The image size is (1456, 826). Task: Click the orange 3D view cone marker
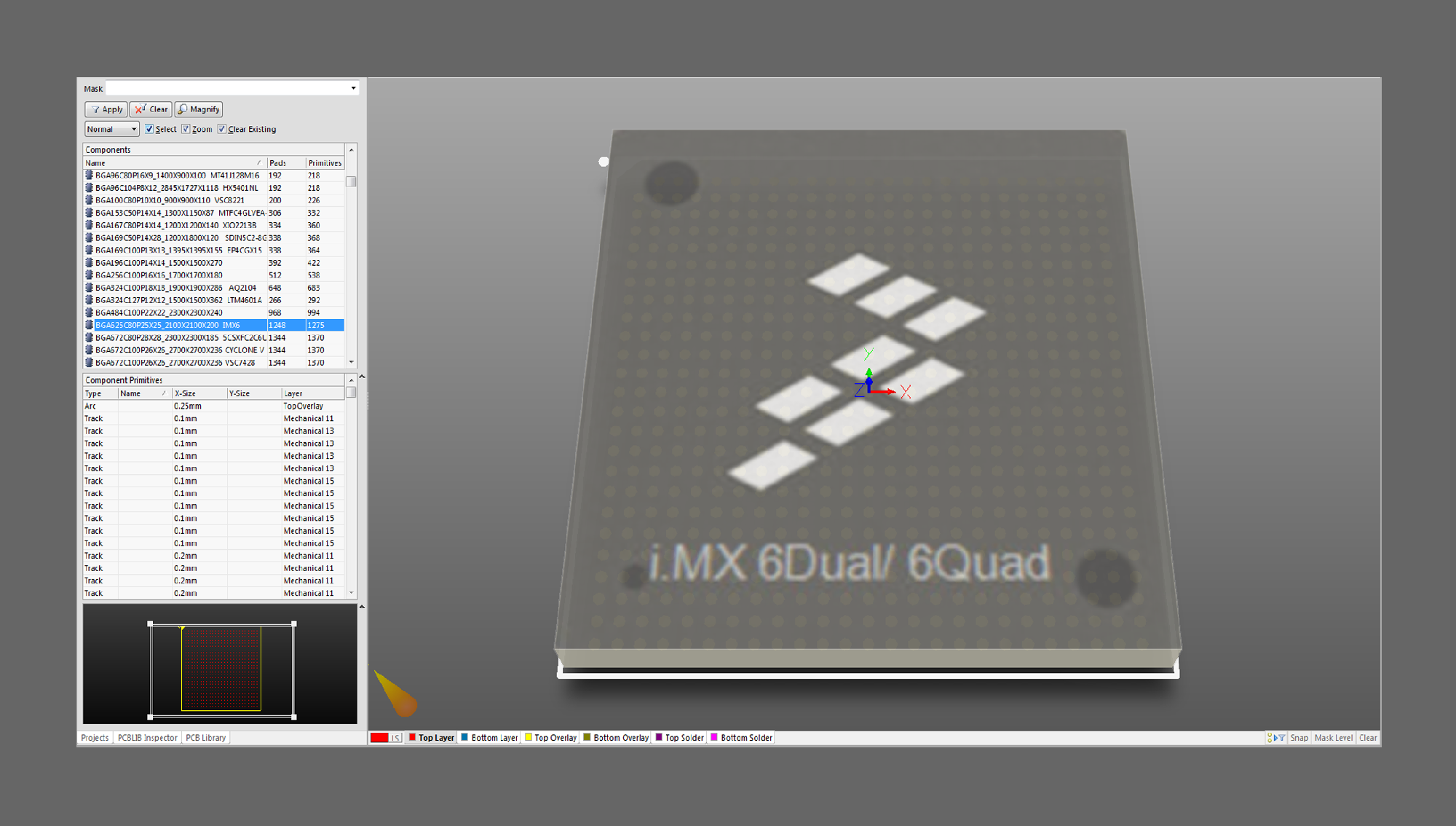pos(396,693)
